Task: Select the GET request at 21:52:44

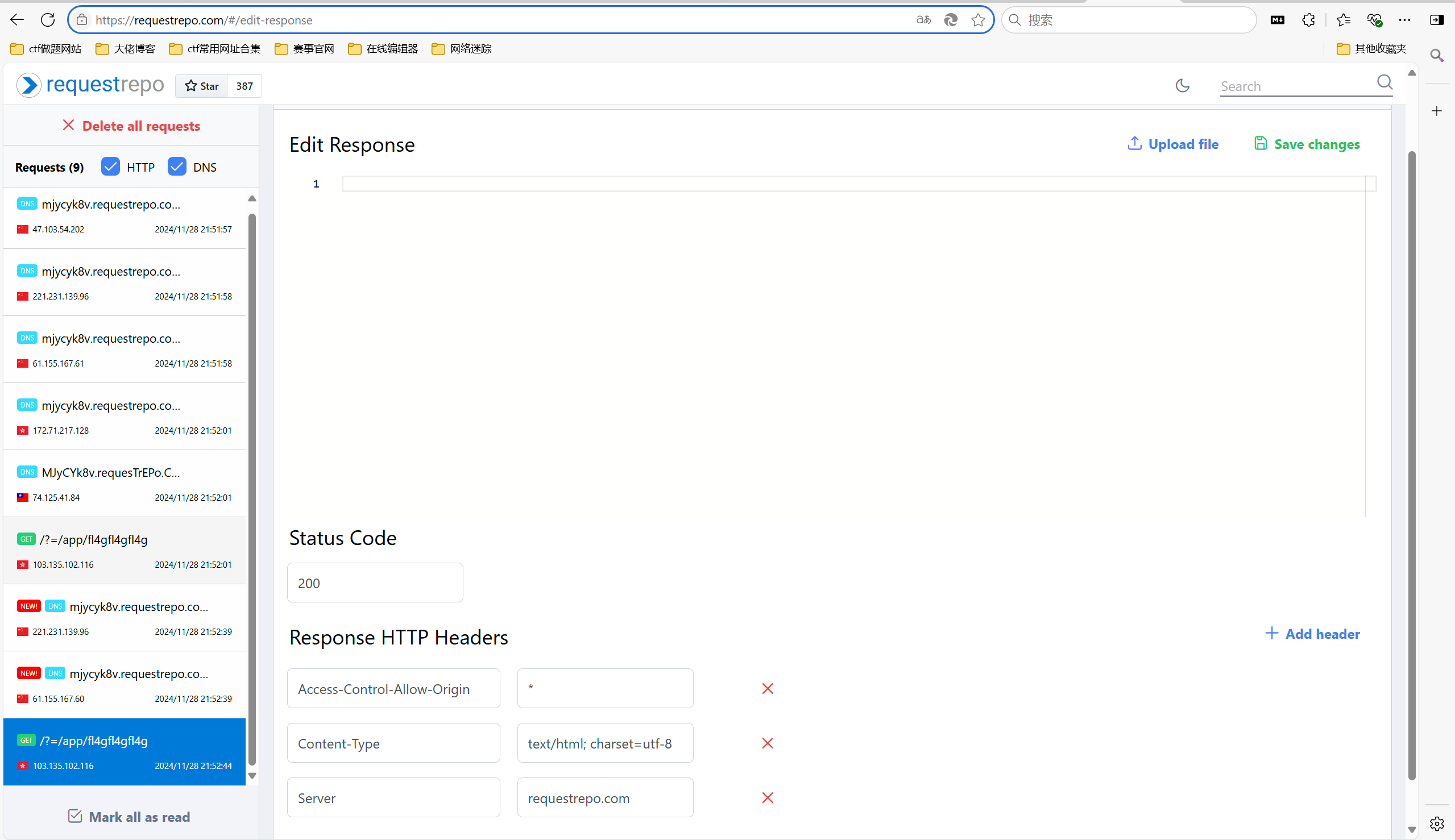Action: coord(125,752)
